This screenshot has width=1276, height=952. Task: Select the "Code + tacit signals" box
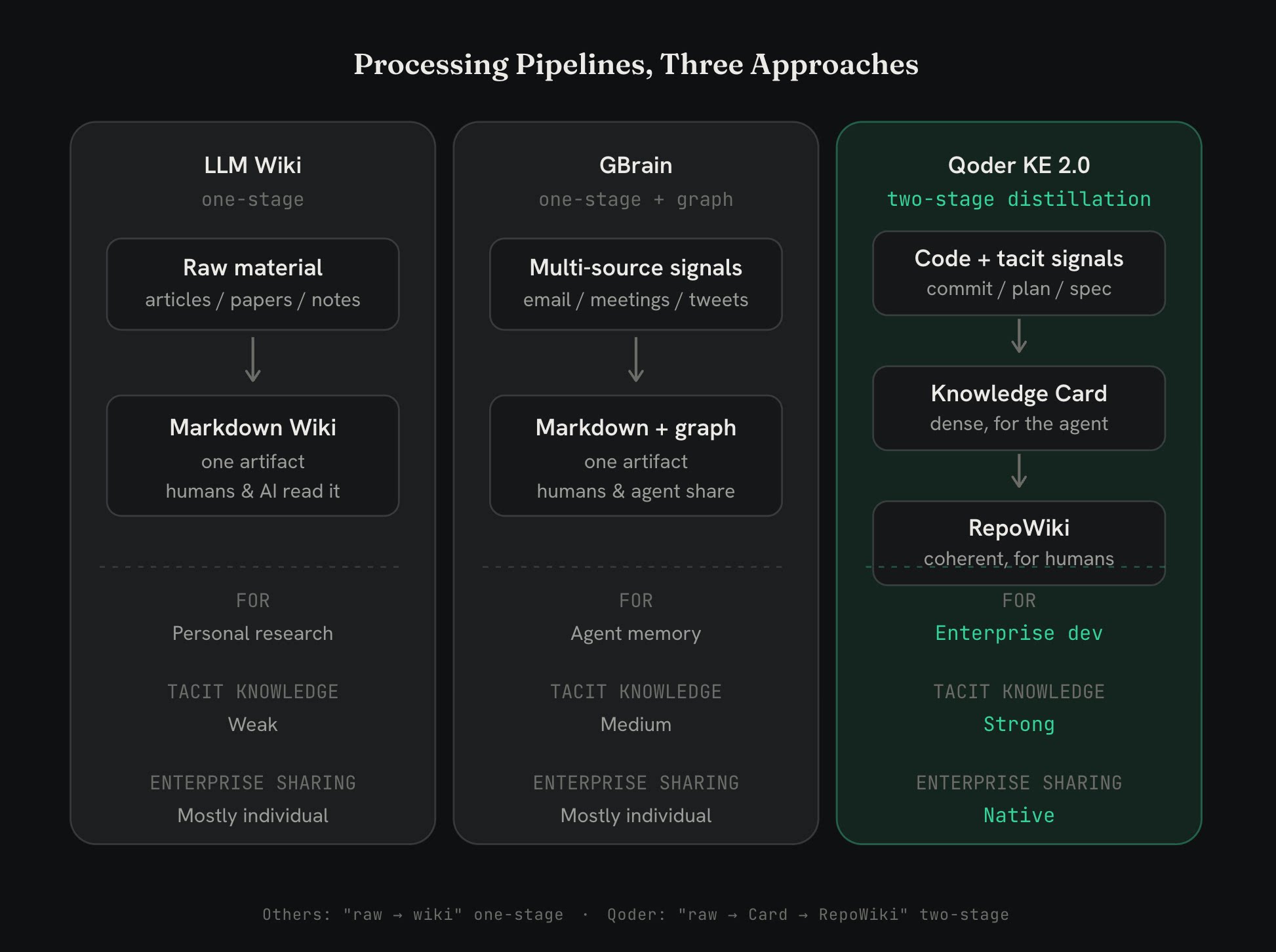(1019, 273)
